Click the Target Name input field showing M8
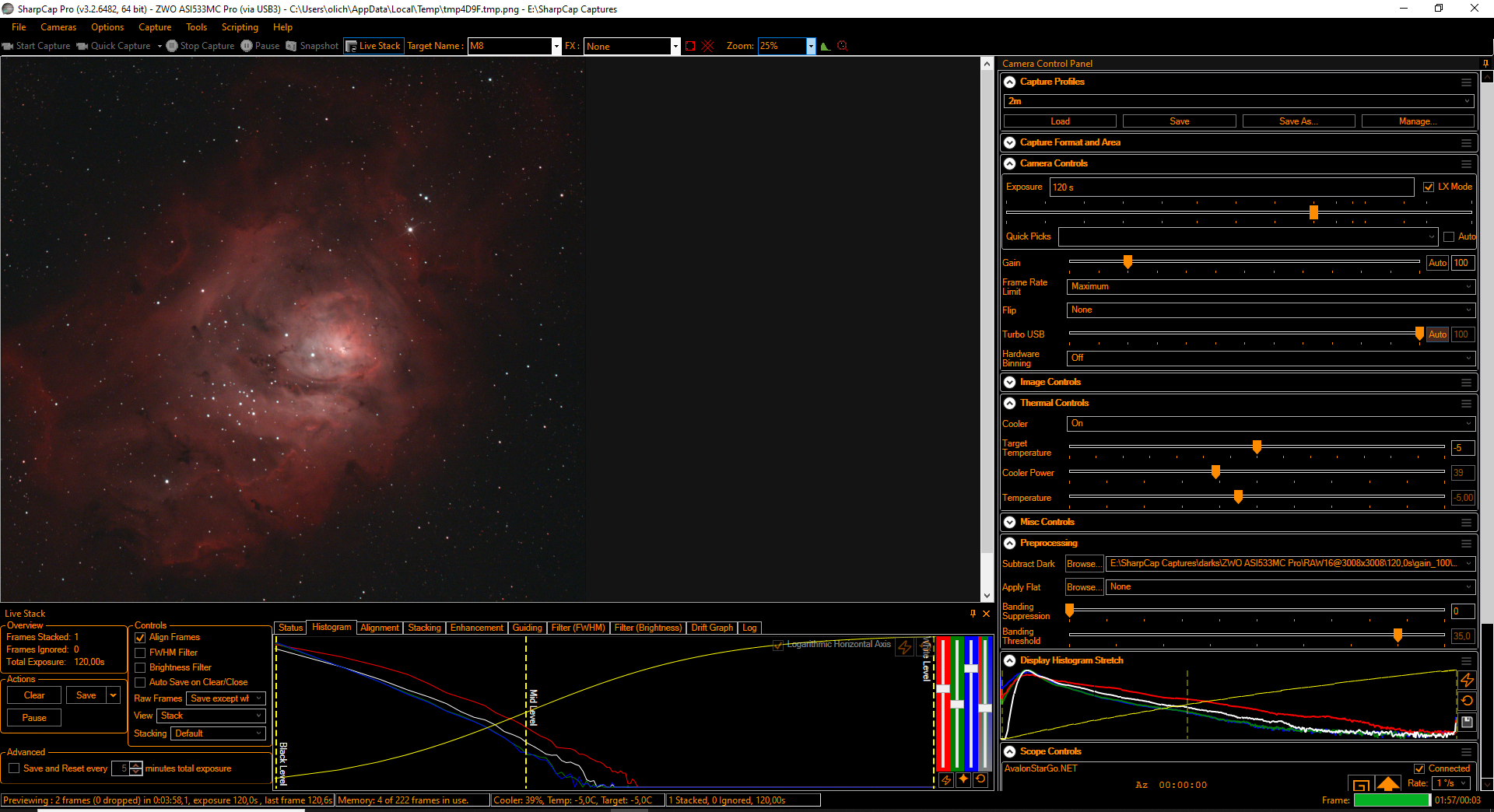The image size is (1494, 812). coord(510,46)
